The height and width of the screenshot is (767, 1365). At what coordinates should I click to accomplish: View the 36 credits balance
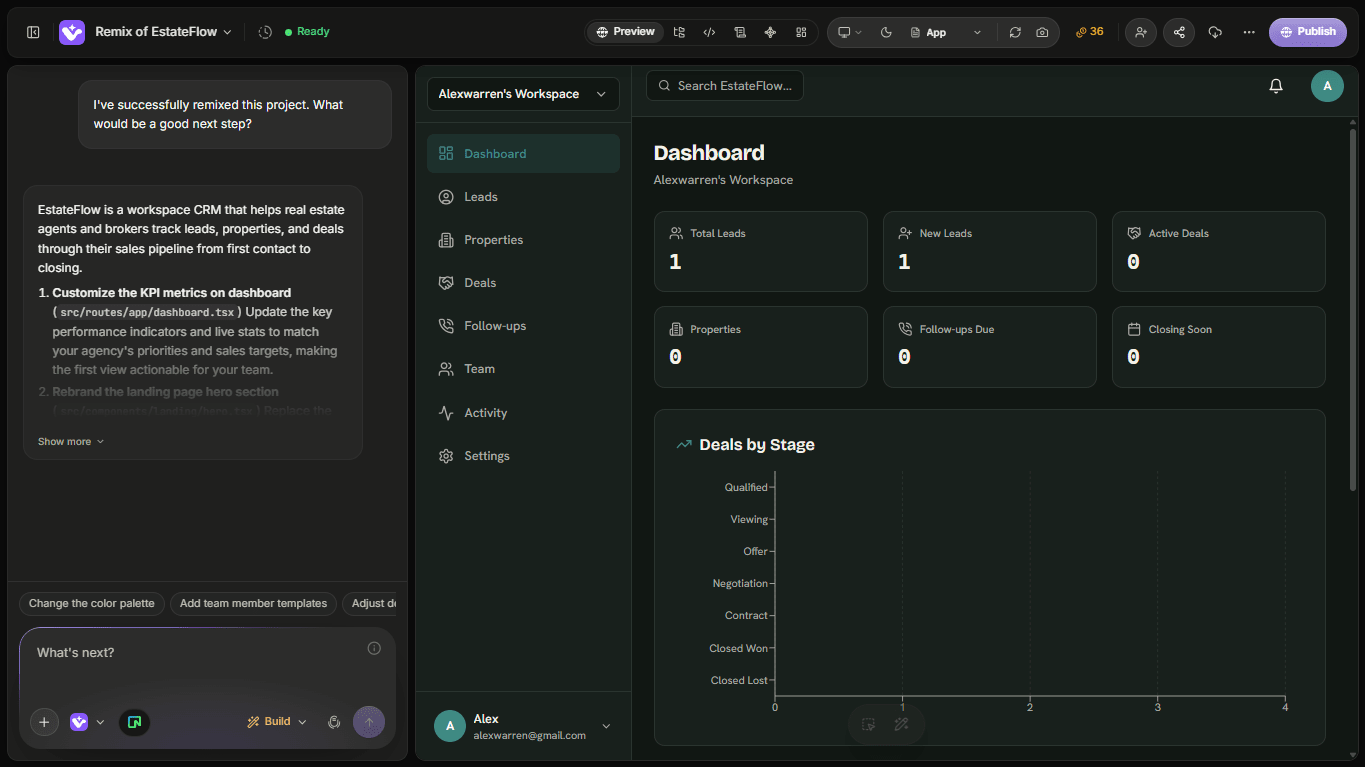(1089, 32)
